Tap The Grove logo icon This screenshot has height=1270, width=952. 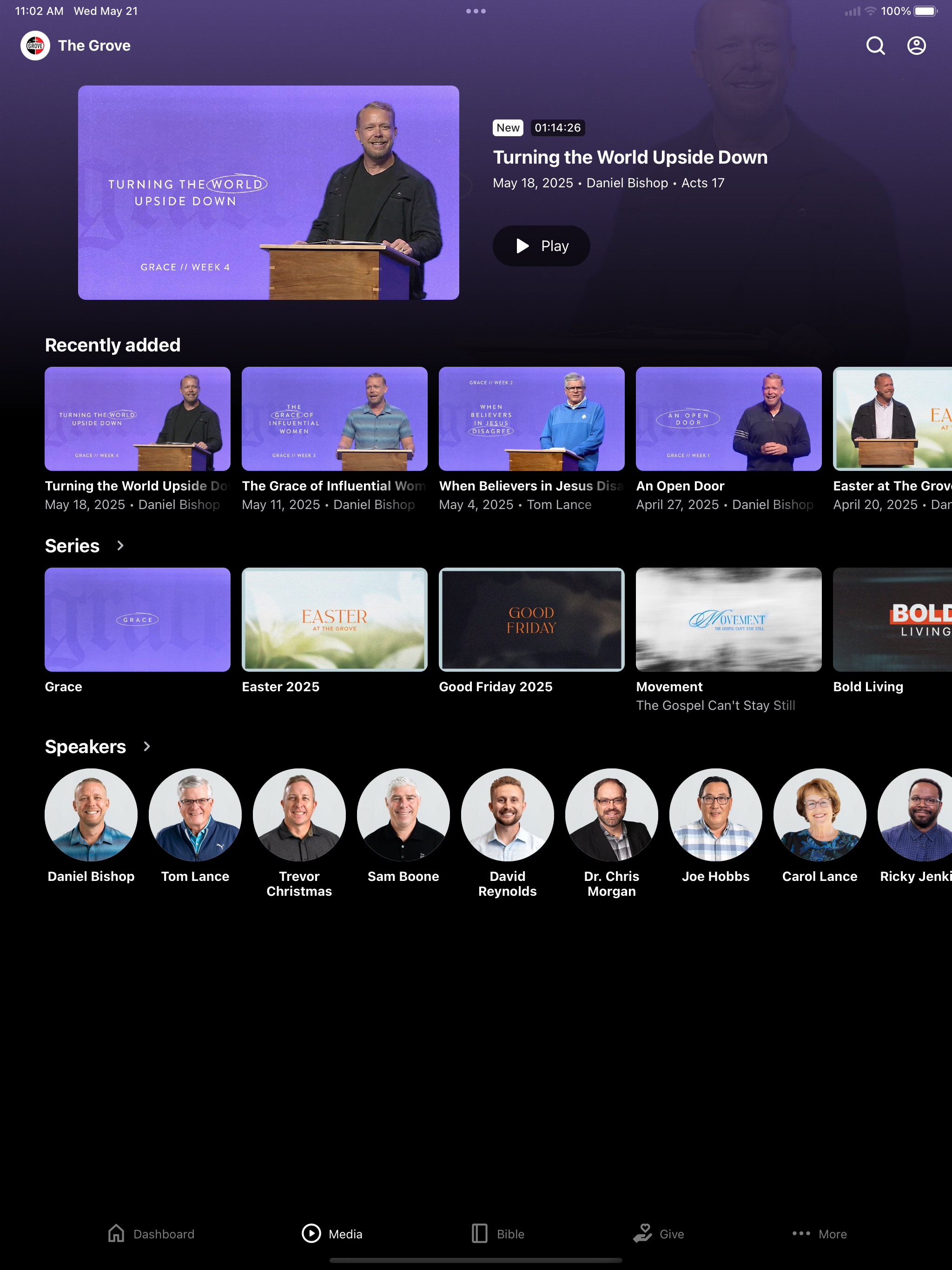(35, 46)
